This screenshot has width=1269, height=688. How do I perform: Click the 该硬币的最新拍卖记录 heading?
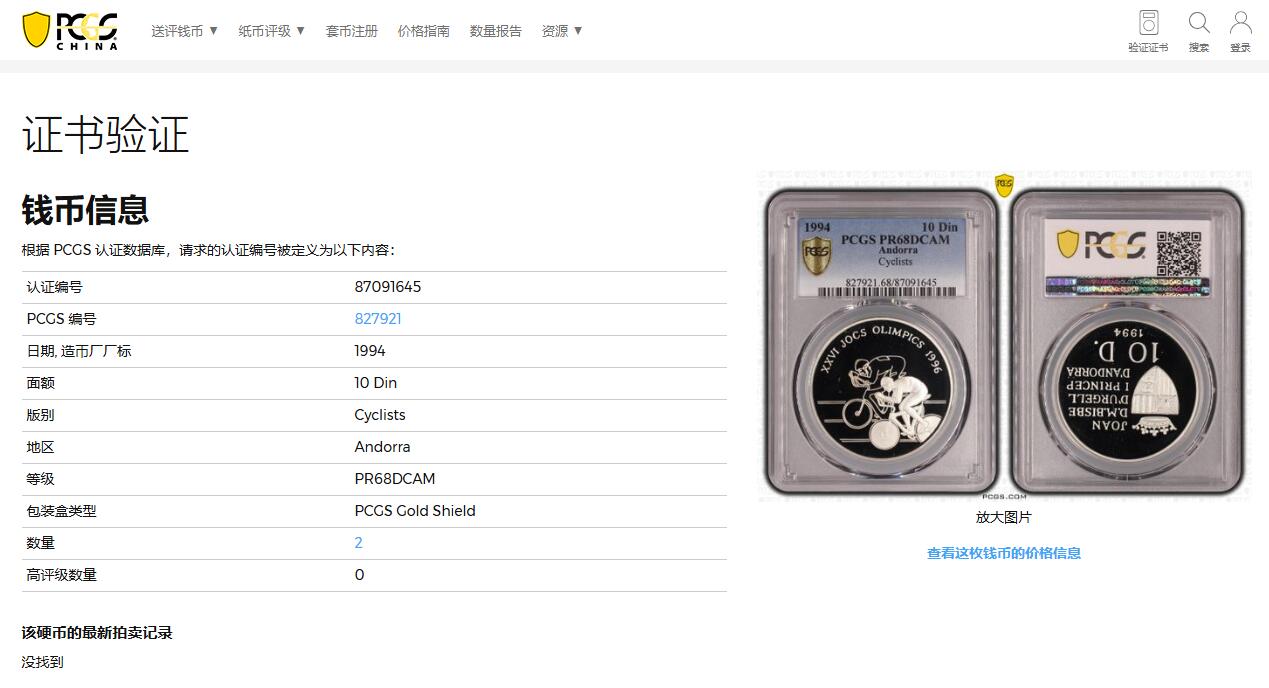(x=97, y=633)
